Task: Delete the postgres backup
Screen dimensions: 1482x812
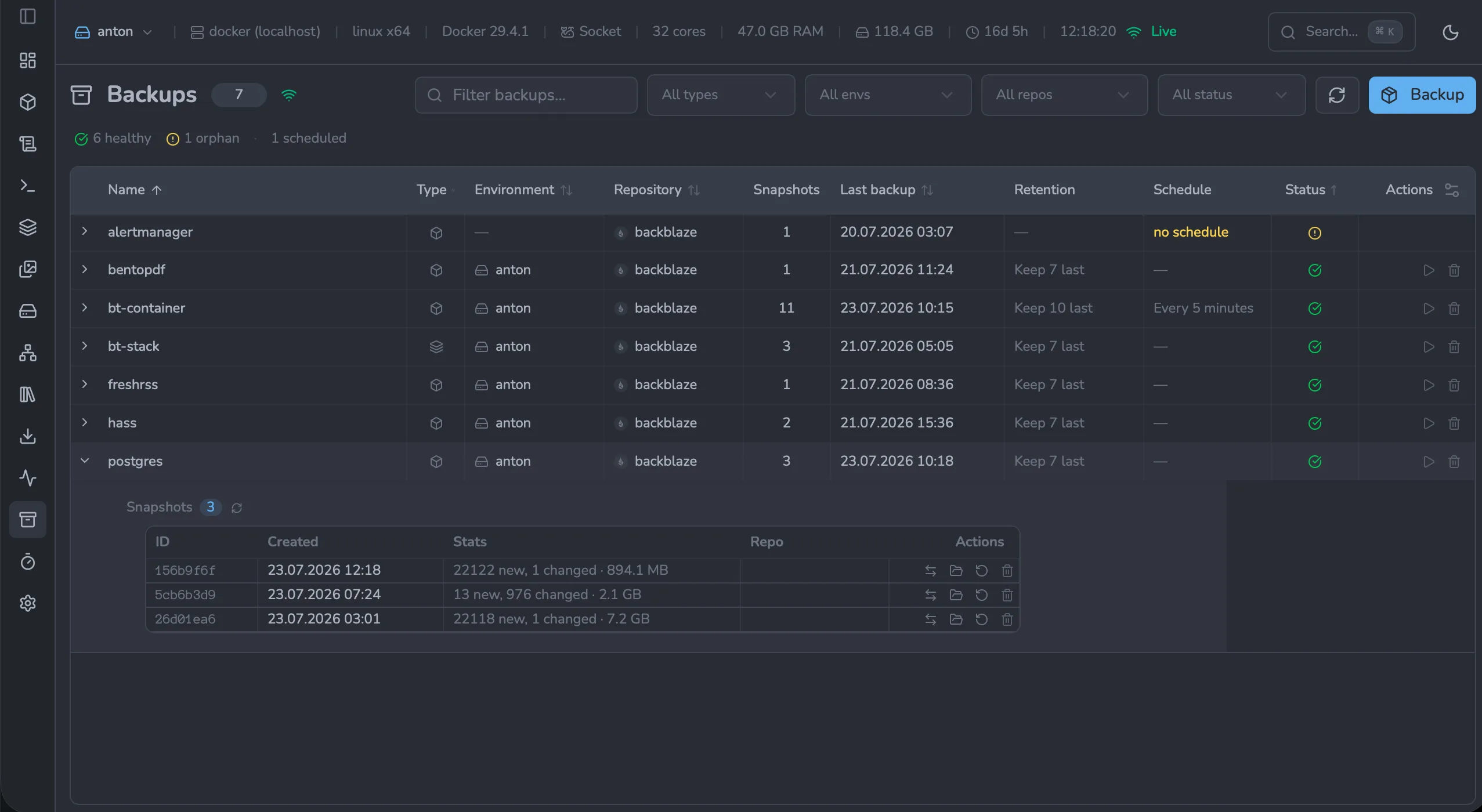Action: [x=1454, y=462]
